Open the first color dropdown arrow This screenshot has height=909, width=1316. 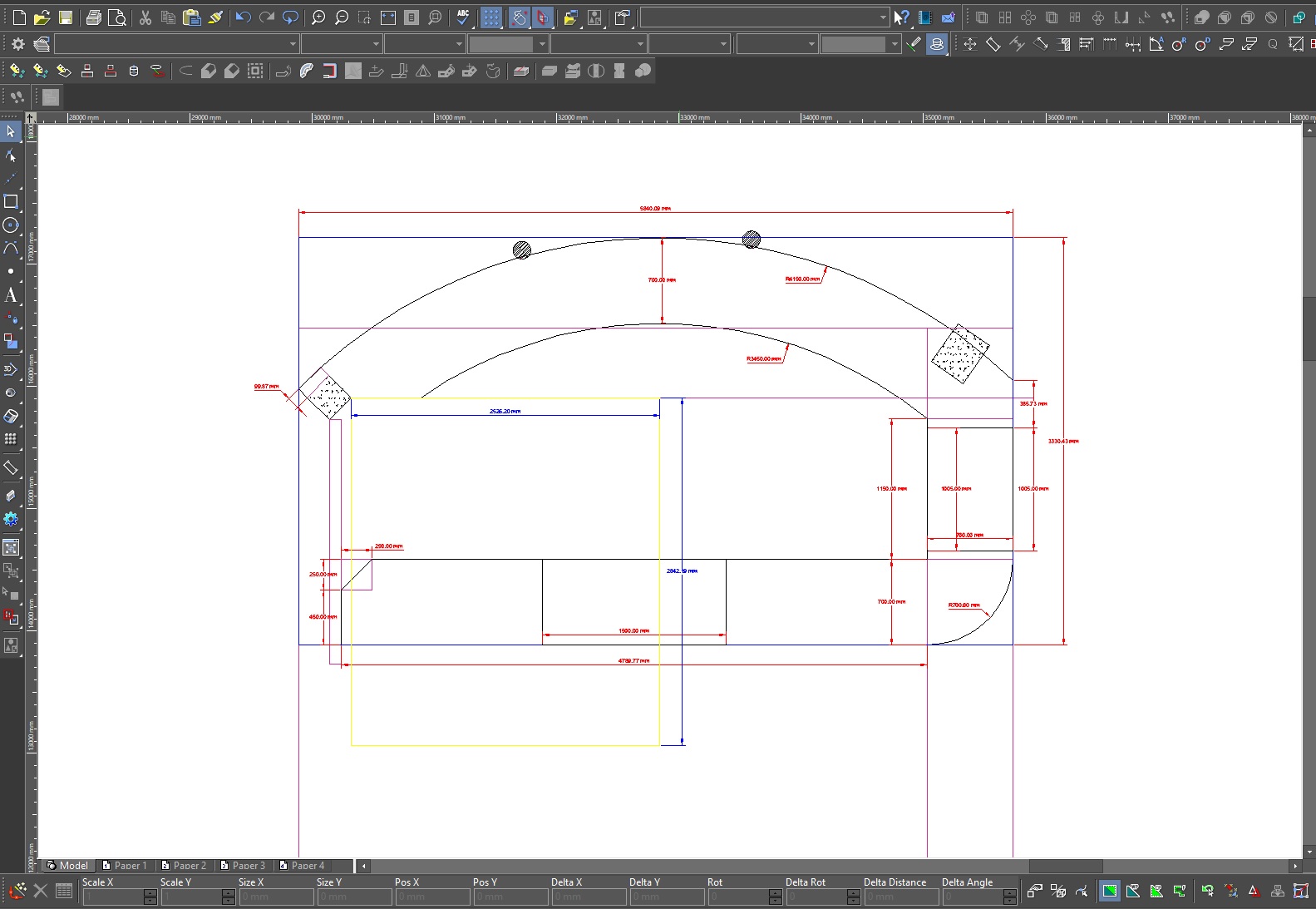pyautogui.click(x=542, y=44)
